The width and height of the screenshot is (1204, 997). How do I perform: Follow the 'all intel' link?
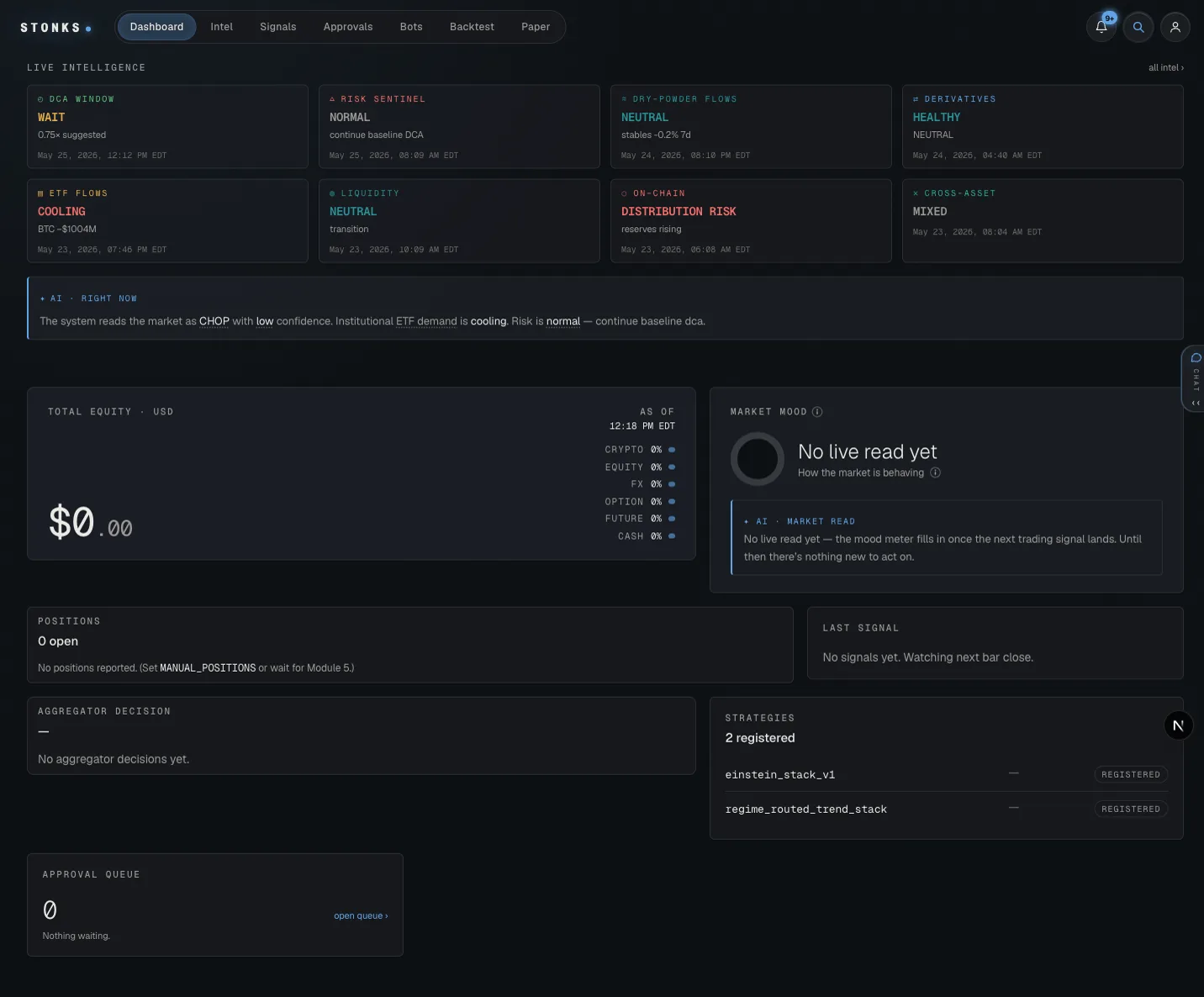click(1166, 68)
